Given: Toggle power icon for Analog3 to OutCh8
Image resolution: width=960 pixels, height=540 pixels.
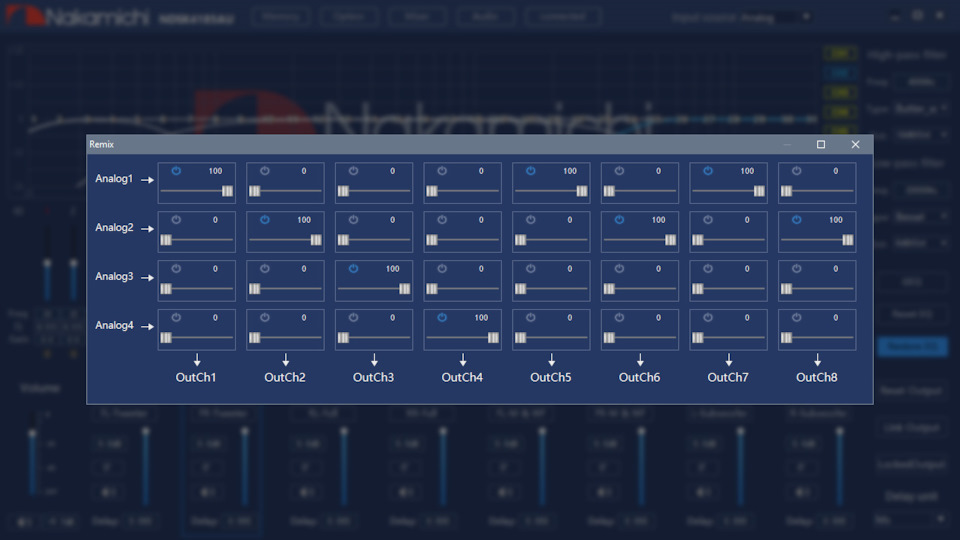Looking at the screenshot, I should [x=797, y=268].
